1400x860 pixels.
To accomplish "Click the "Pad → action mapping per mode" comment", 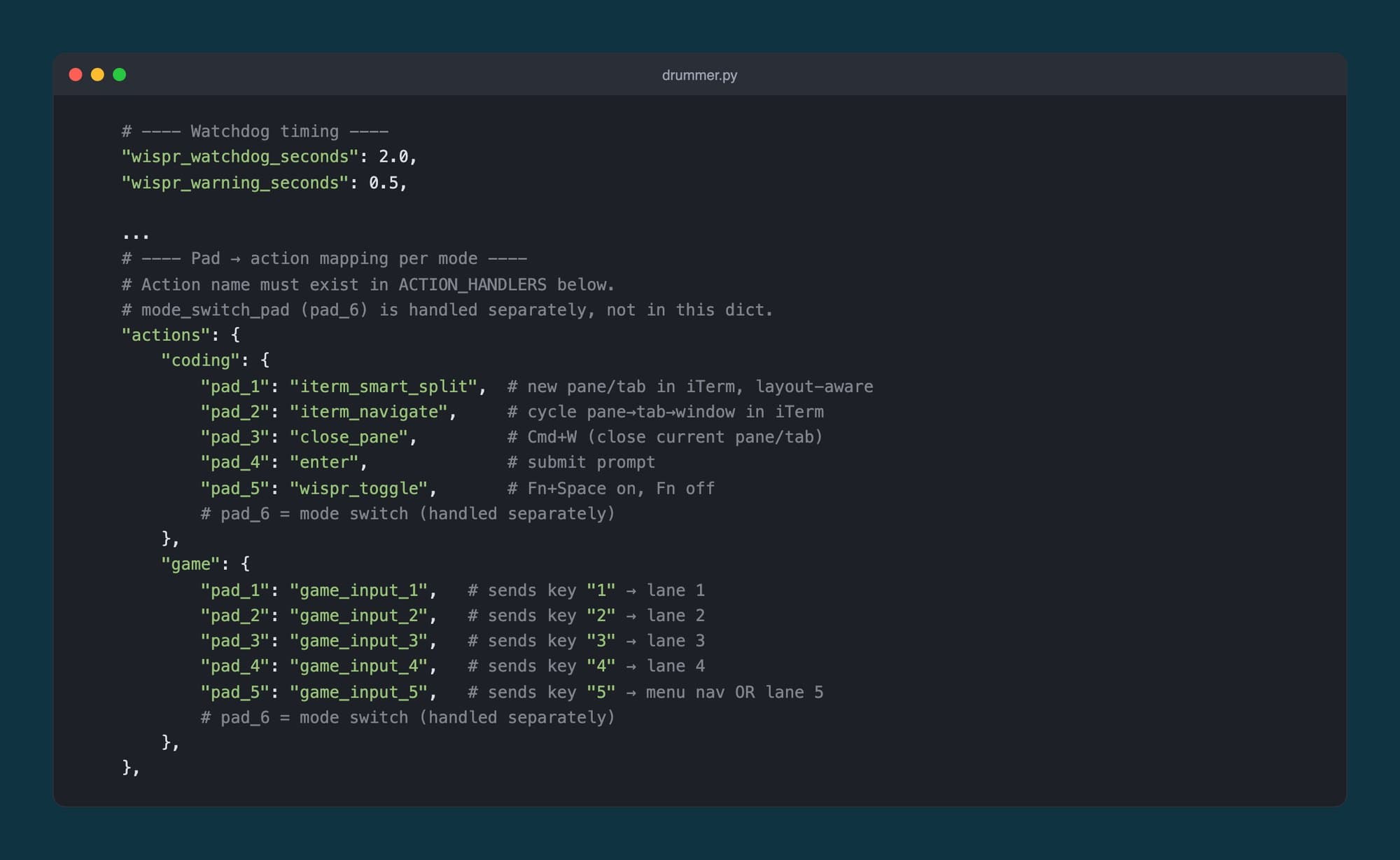I will coord(324,258).
